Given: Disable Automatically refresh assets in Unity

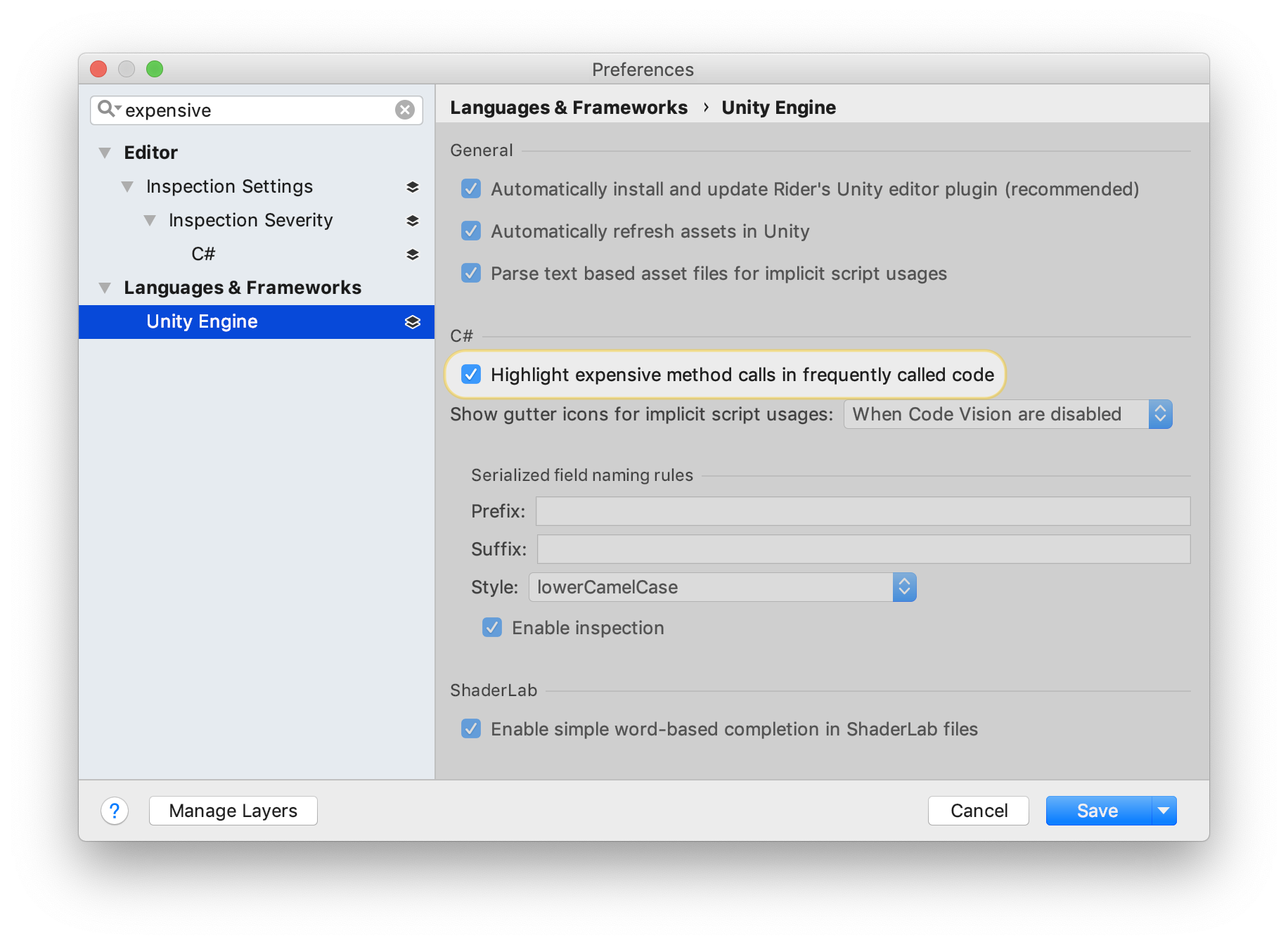Looking at the screenshot, I should [x=471, y=231].
